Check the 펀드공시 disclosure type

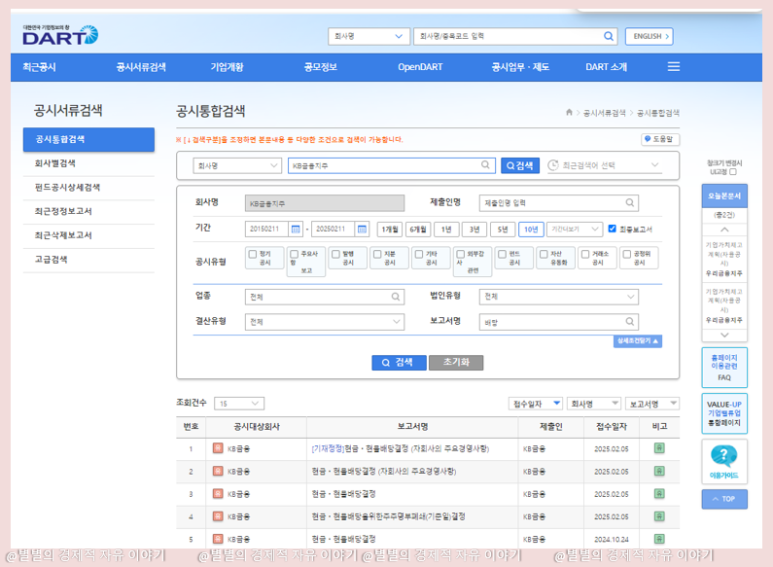tap(502, 254)
